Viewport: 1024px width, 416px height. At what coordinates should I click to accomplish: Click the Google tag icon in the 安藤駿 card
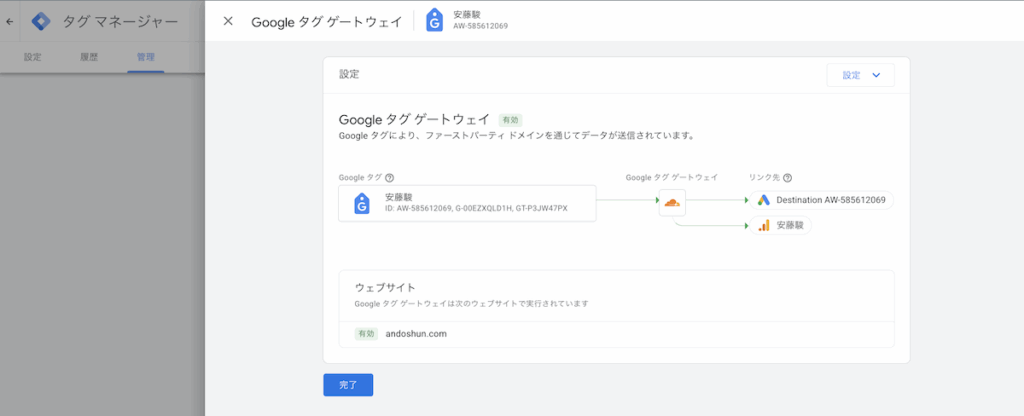tap(362, 203)
